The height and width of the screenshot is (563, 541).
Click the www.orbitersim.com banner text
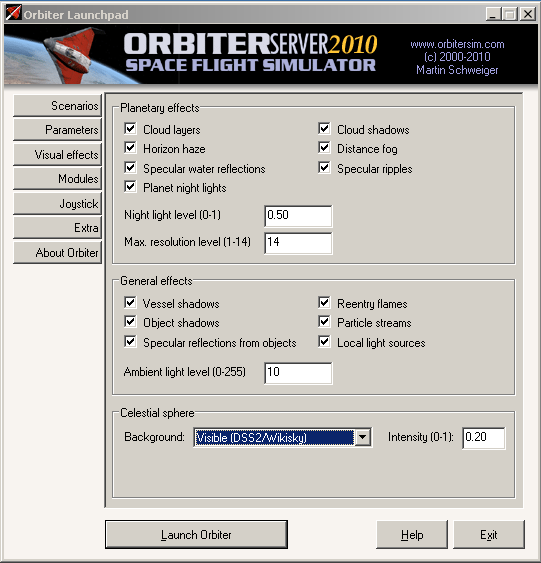click(457, 44)
